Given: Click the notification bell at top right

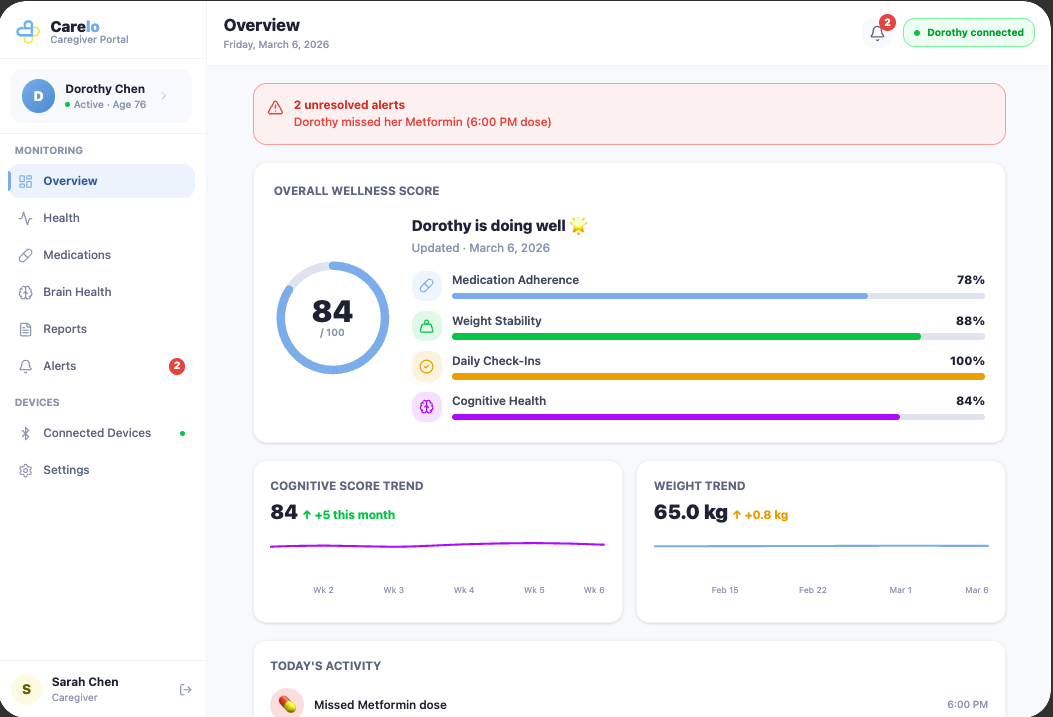Looking at the screenshot, I should pyautogui.click(x=877, y=33).
